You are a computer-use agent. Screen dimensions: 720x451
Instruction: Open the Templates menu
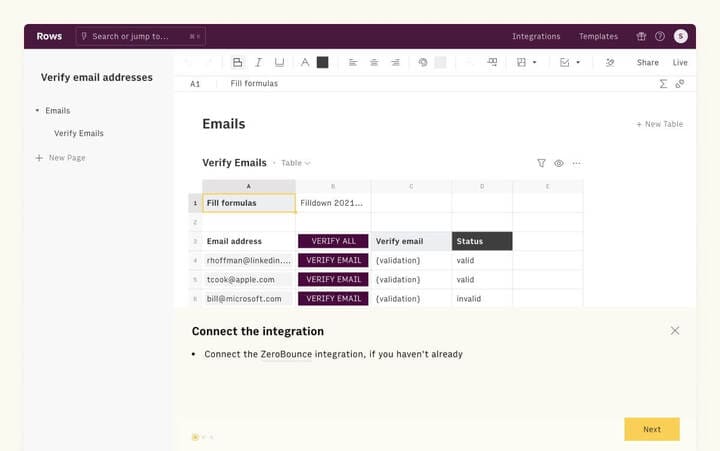click(x=598, y=36)
